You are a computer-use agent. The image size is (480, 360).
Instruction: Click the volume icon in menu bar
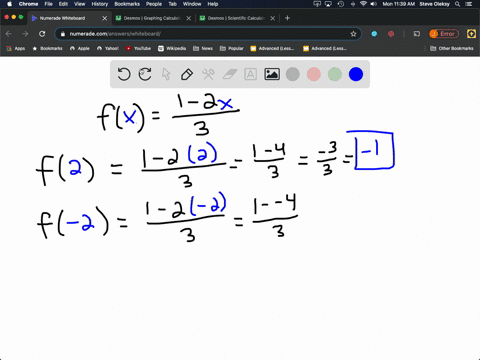click(374, 4)
